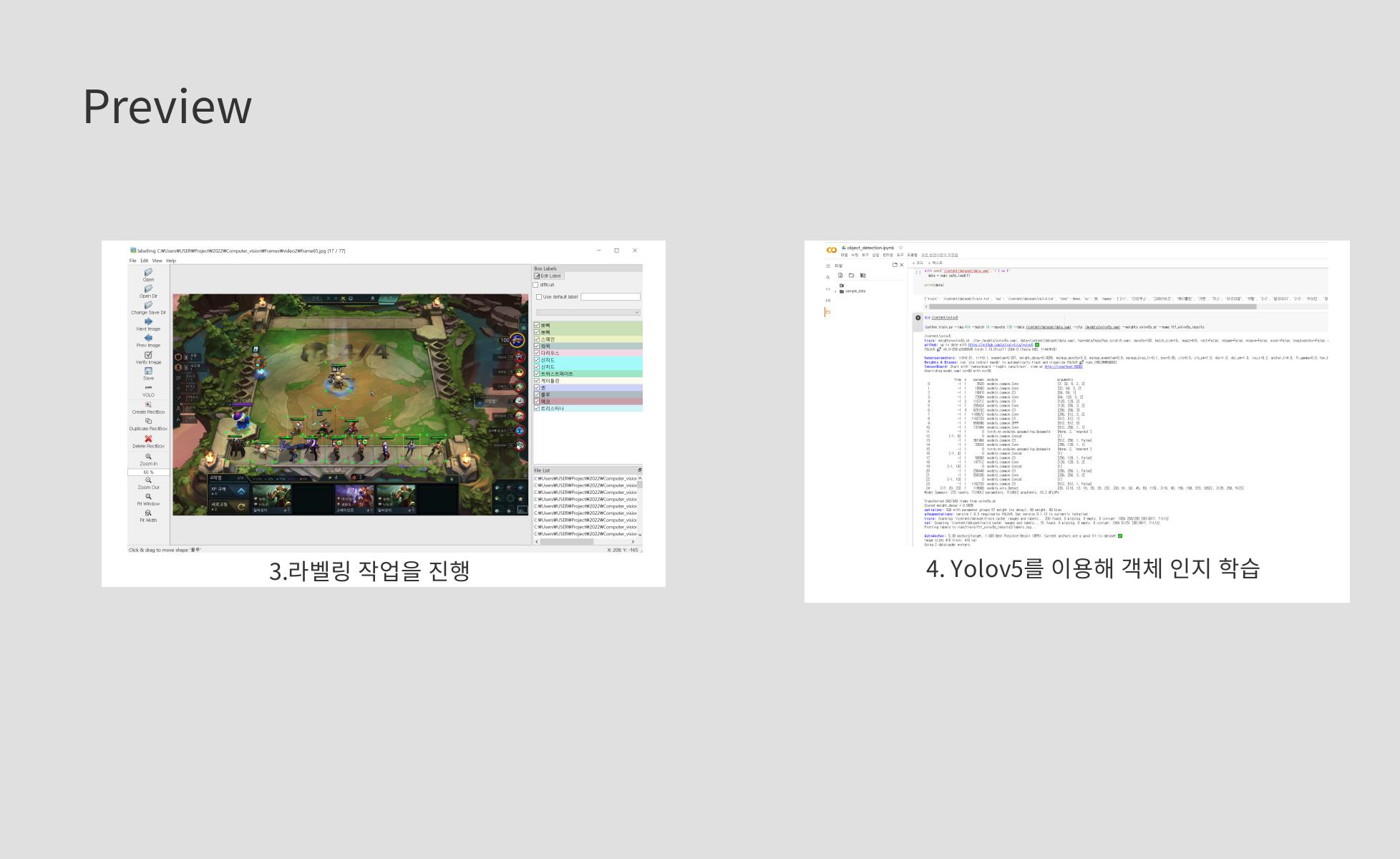Click the + 텍스트 add text button
The height and width of the screenshot is (859, 1400).
[x=935, y=263]
